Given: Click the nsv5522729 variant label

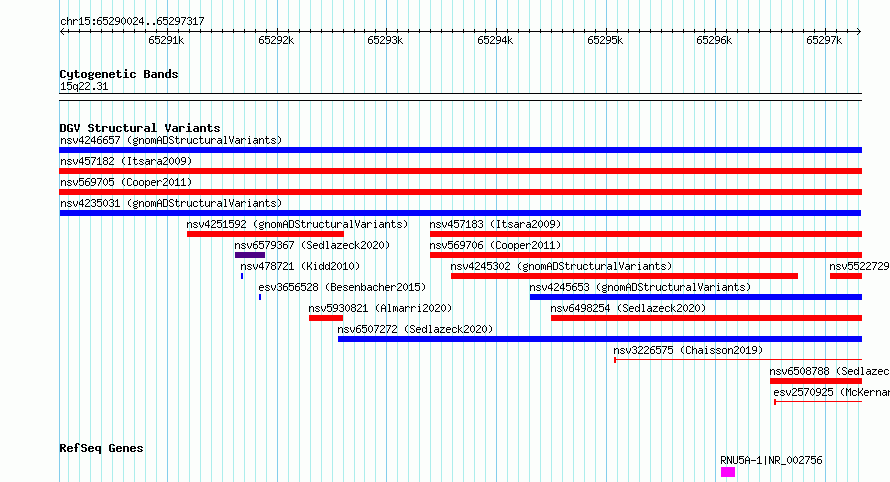Looking at the screenshot, I should [859, 266].
